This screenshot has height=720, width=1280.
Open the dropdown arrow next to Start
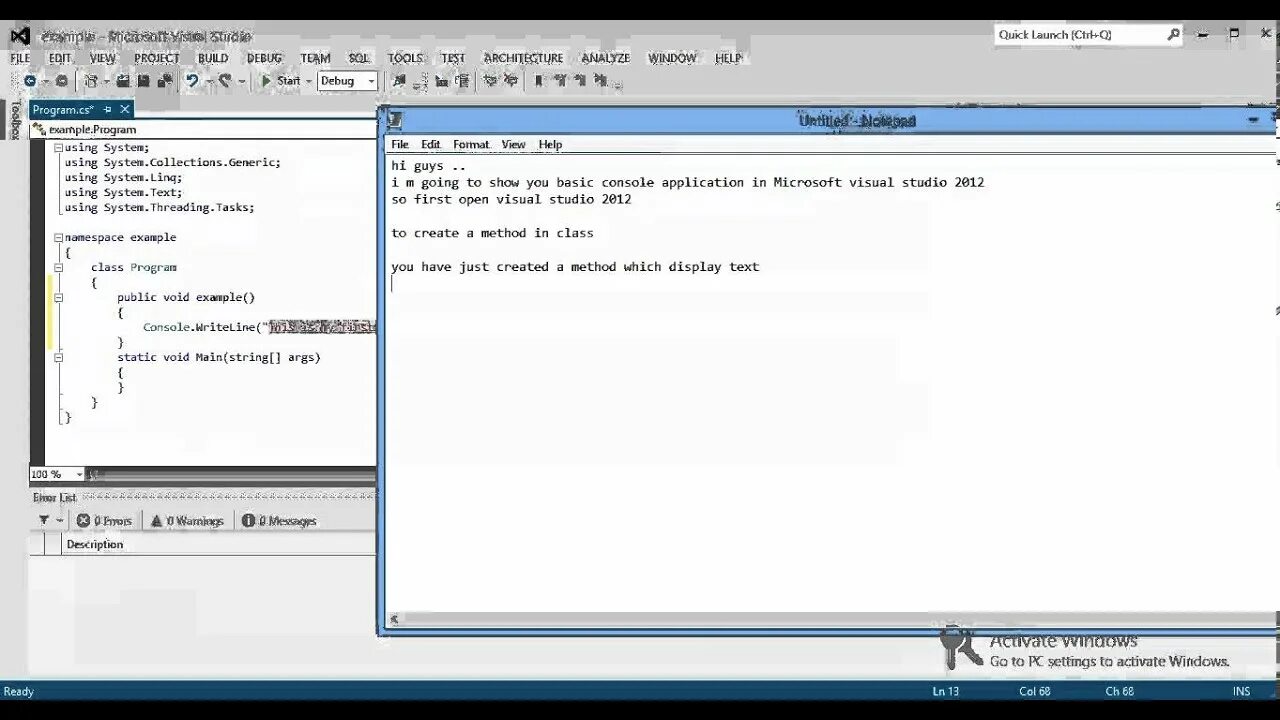point(309,81)
